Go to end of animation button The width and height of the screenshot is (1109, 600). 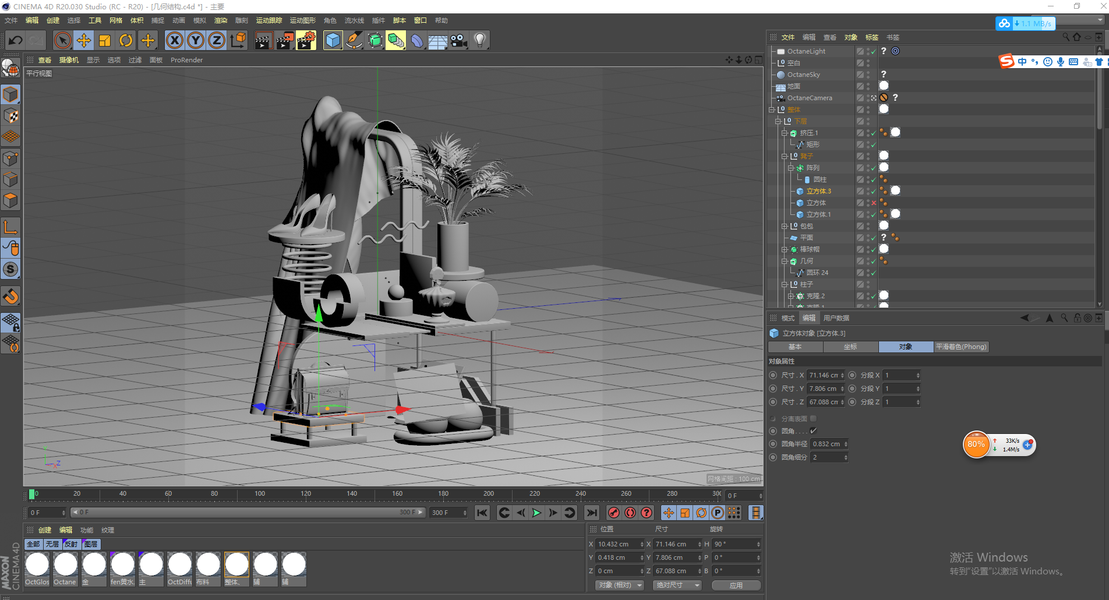(x=591, y=512)
